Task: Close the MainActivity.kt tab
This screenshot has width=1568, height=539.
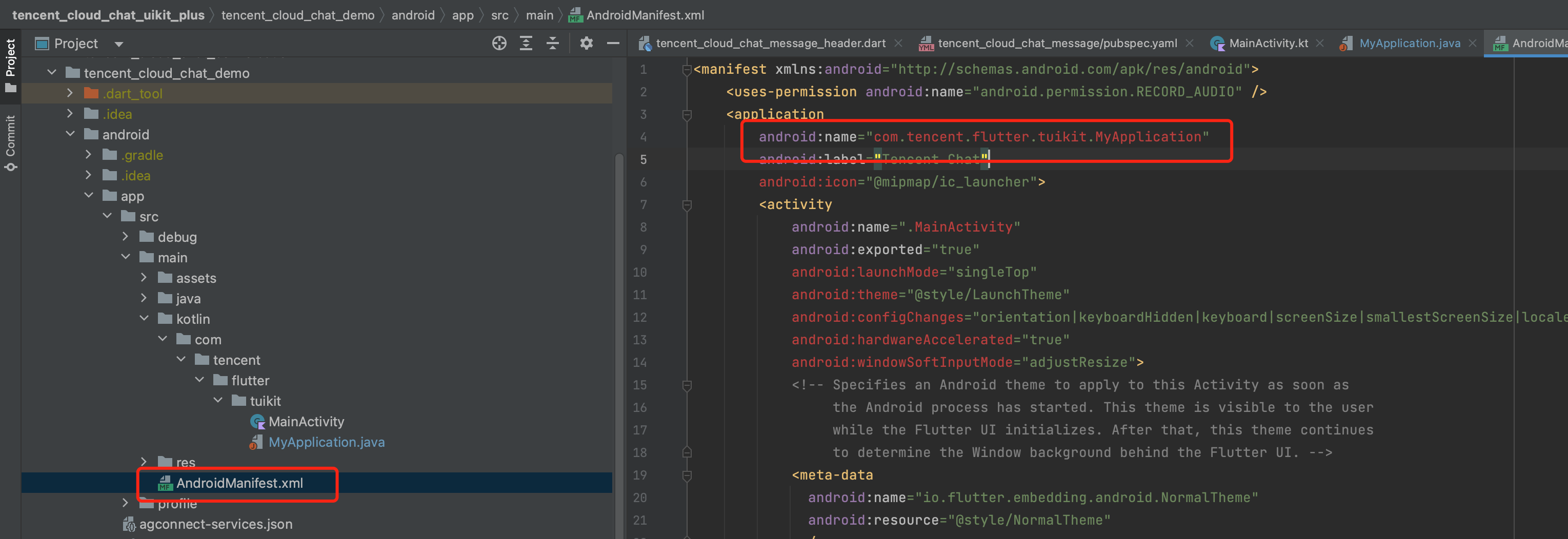Action: point(1320,43)
